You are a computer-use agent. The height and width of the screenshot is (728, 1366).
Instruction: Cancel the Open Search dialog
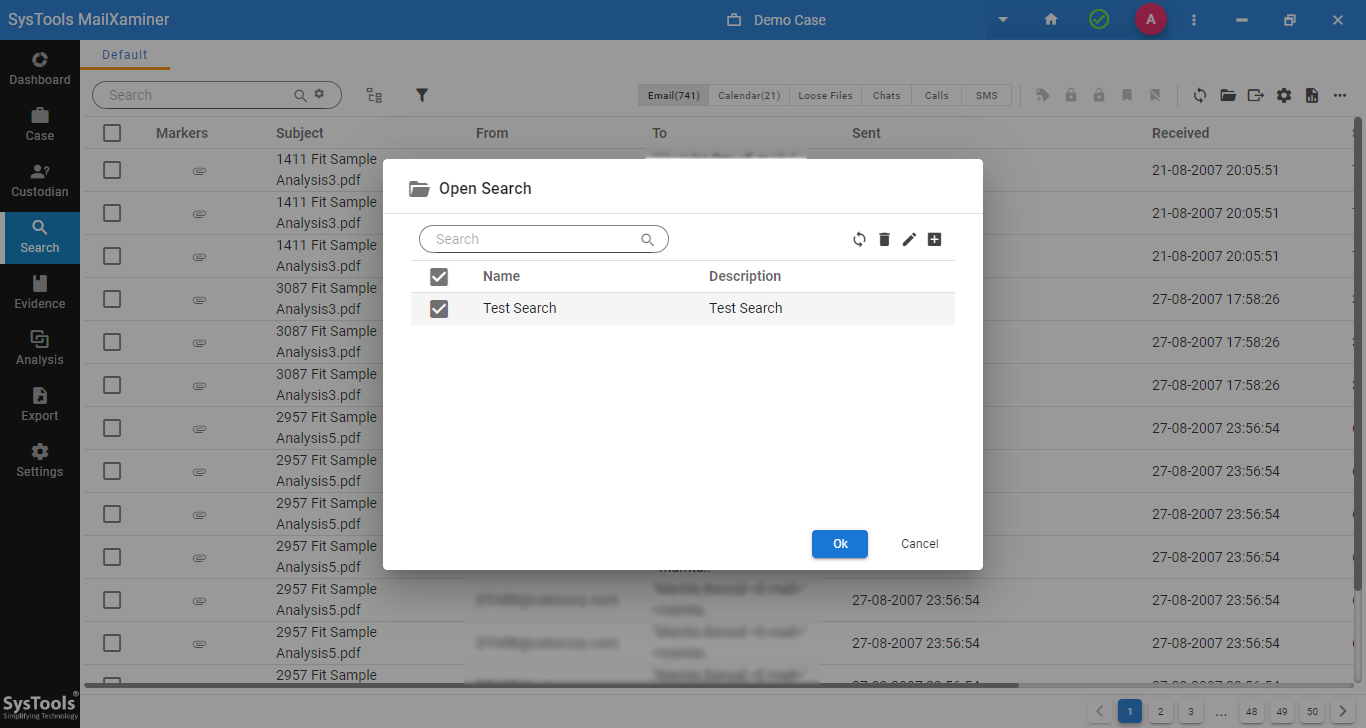(919, 544)
